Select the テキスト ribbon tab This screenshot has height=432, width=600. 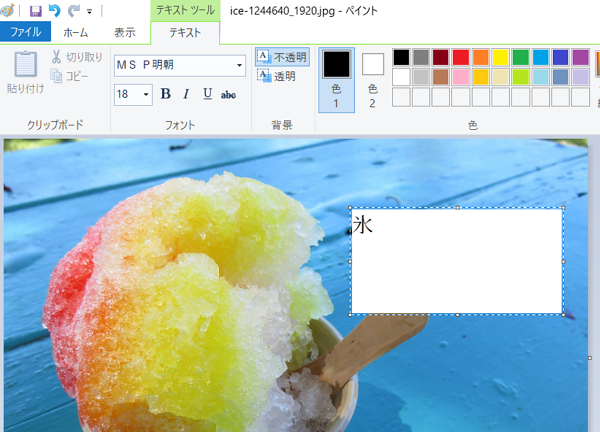click(x=185, y=33)
